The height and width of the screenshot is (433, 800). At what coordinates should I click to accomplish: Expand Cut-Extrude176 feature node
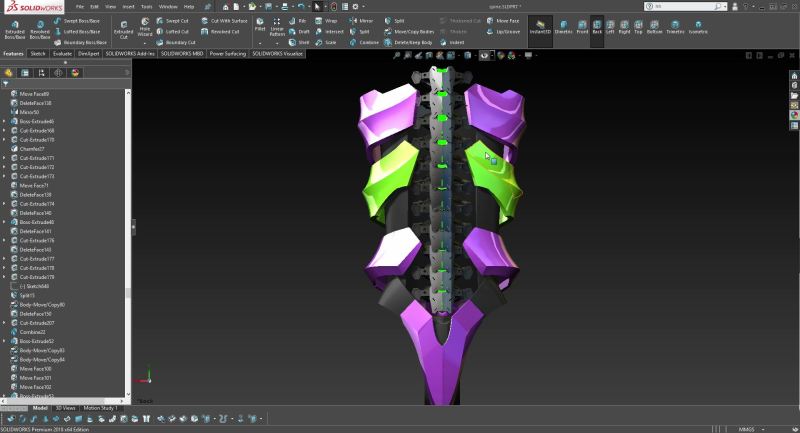[5, 240]
